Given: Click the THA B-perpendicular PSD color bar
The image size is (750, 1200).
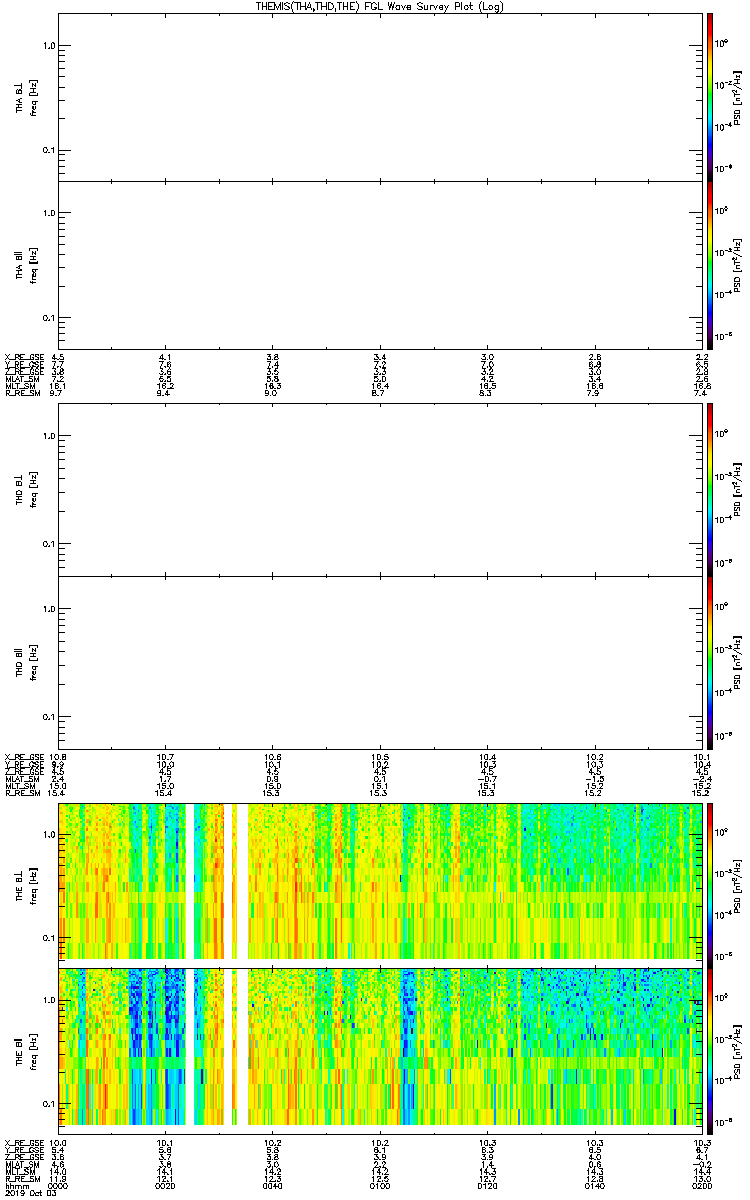Looking at the screenshot, I should pos(710,96).
